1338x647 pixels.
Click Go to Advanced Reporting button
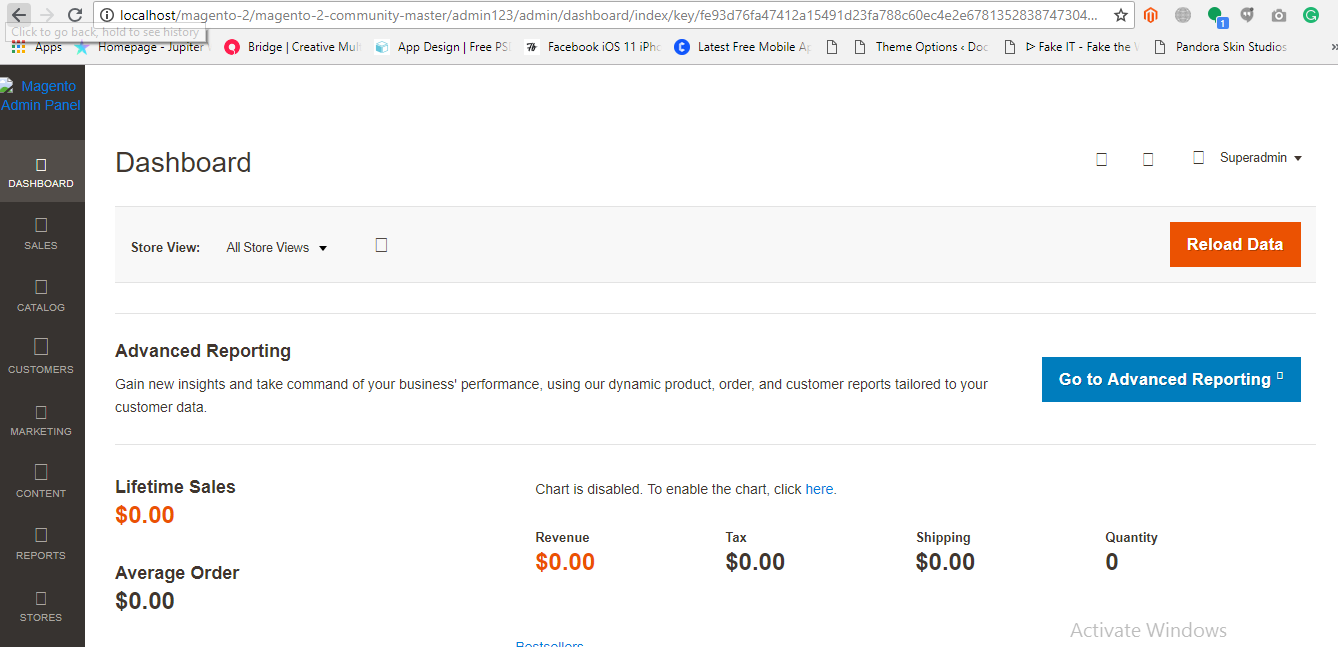click(1170, 379)
